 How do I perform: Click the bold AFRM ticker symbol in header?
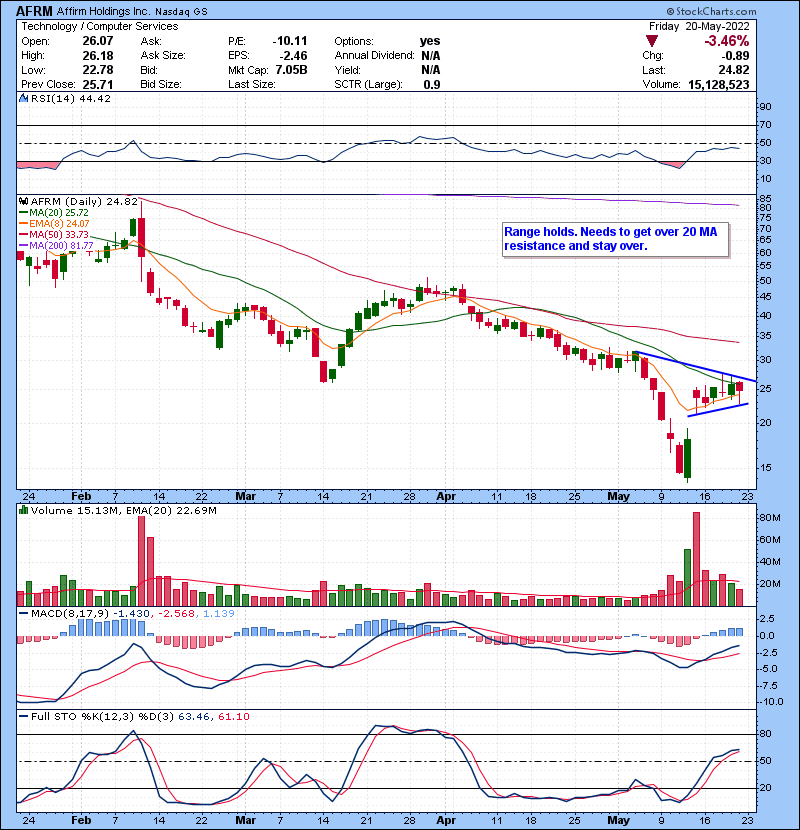(x=34, y=11)
